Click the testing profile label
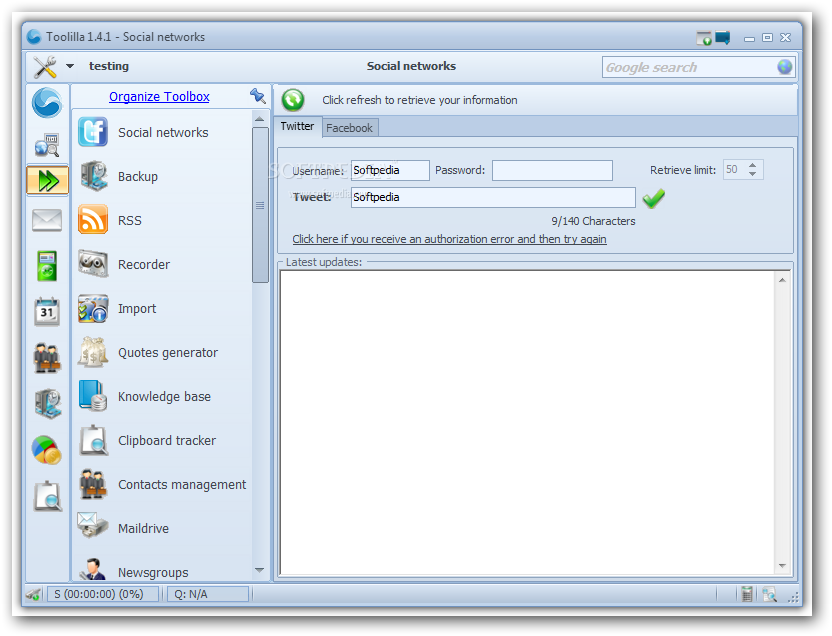The image size is (832, 636). [109, 66]
